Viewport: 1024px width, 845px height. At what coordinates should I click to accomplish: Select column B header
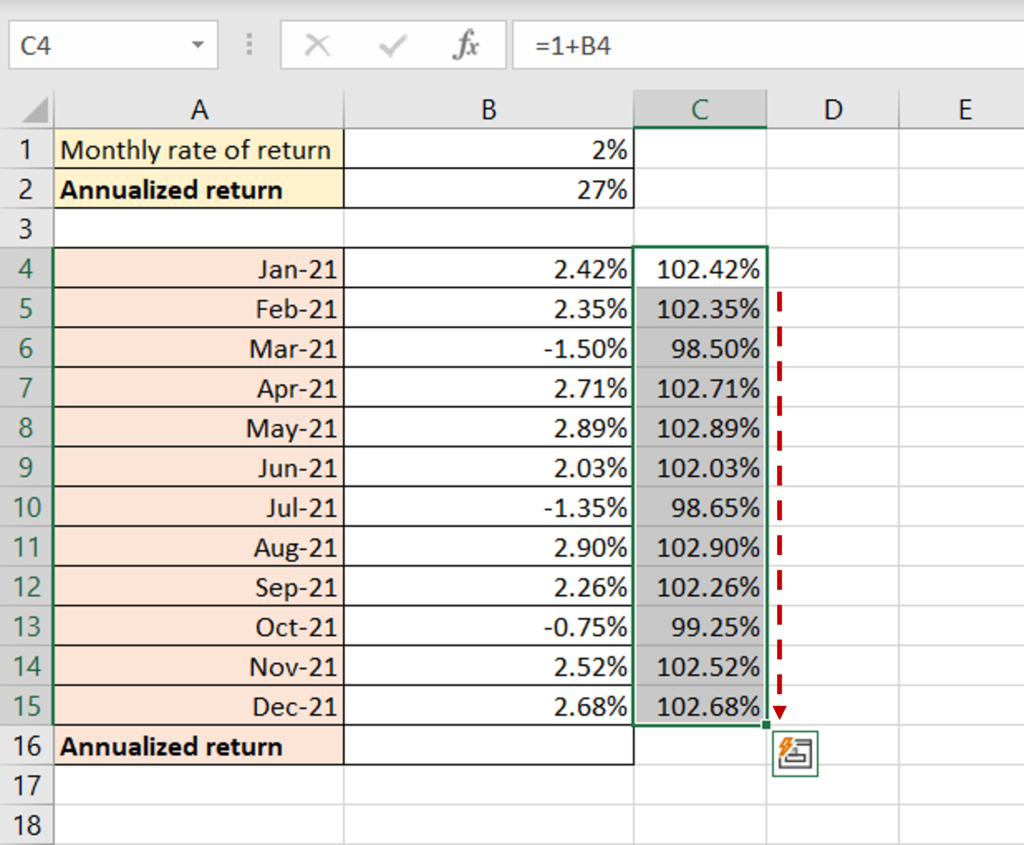[x=488, y=109]
